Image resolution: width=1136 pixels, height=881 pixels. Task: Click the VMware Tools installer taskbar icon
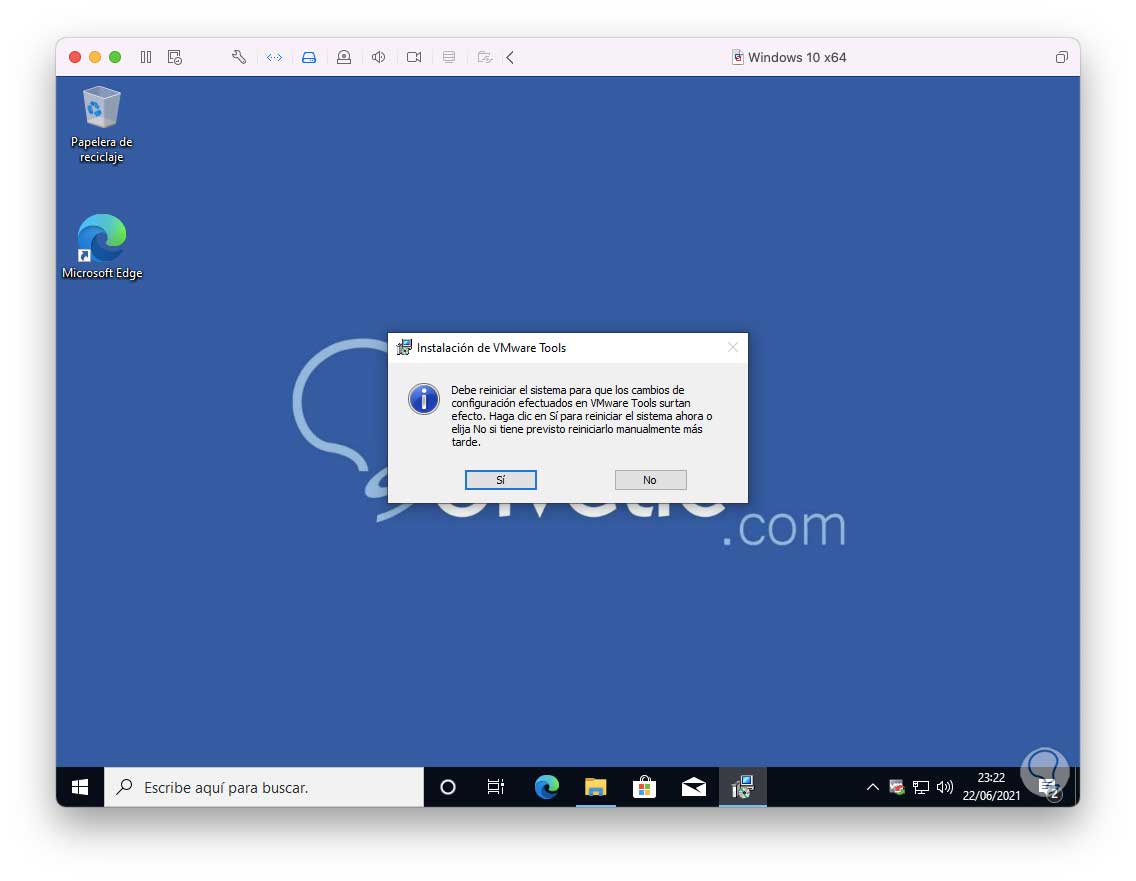coord(743,787)
